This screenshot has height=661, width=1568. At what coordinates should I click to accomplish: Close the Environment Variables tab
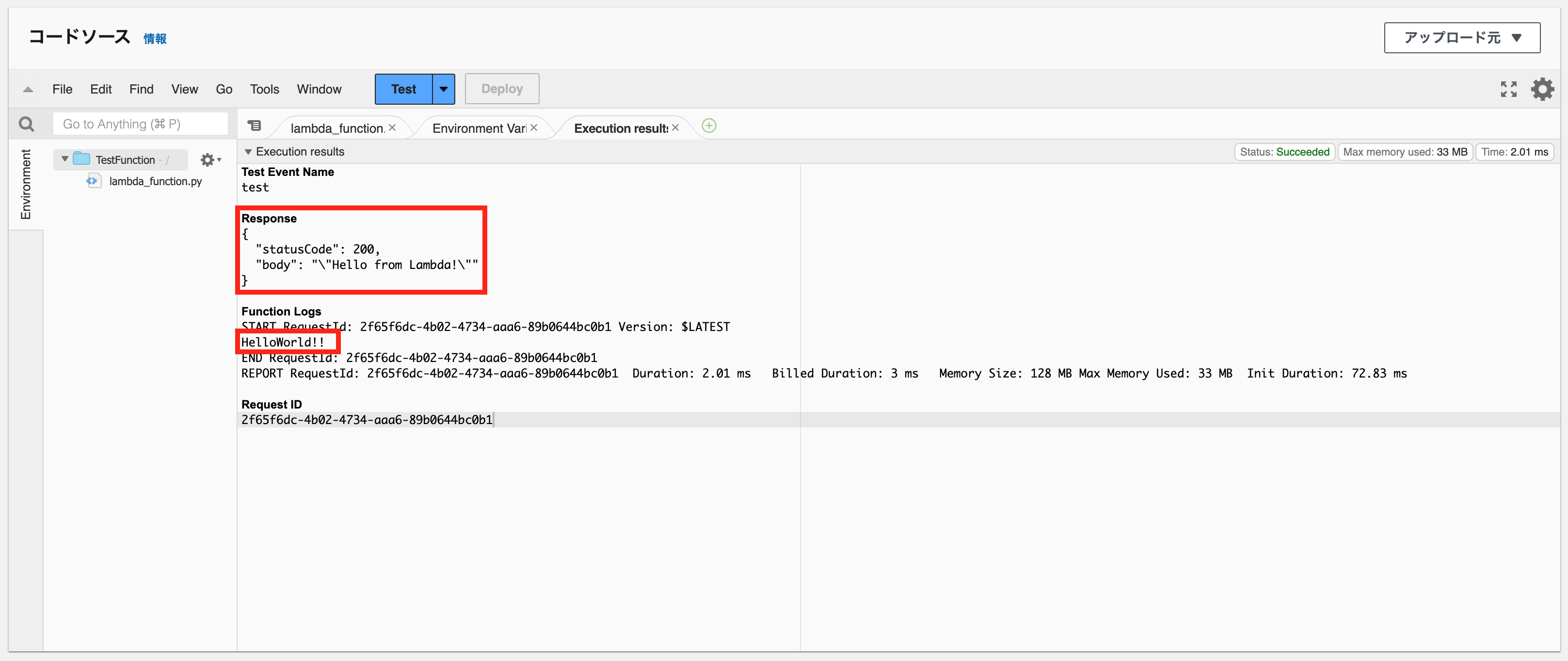(x=534, y=128)
